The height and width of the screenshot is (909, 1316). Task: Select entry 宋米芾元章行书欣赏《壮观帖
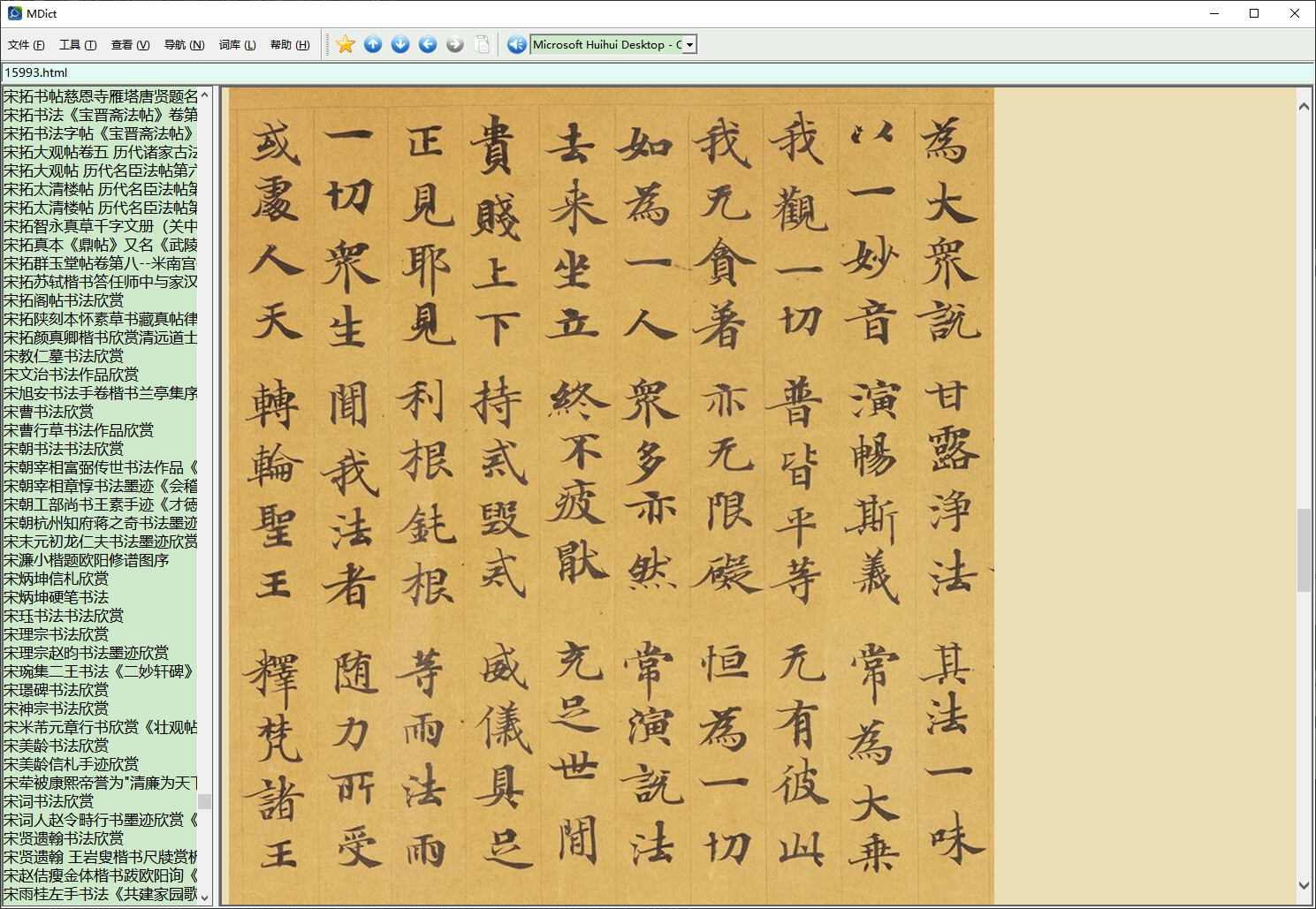[100, 727]
